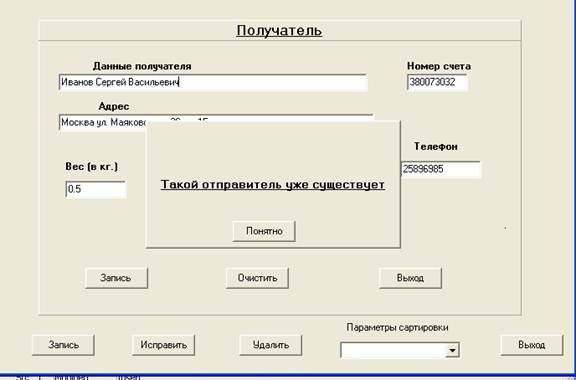Click the Такой отправитель уже существует message
Screen dimensions: 576x380
coord(273,184)
